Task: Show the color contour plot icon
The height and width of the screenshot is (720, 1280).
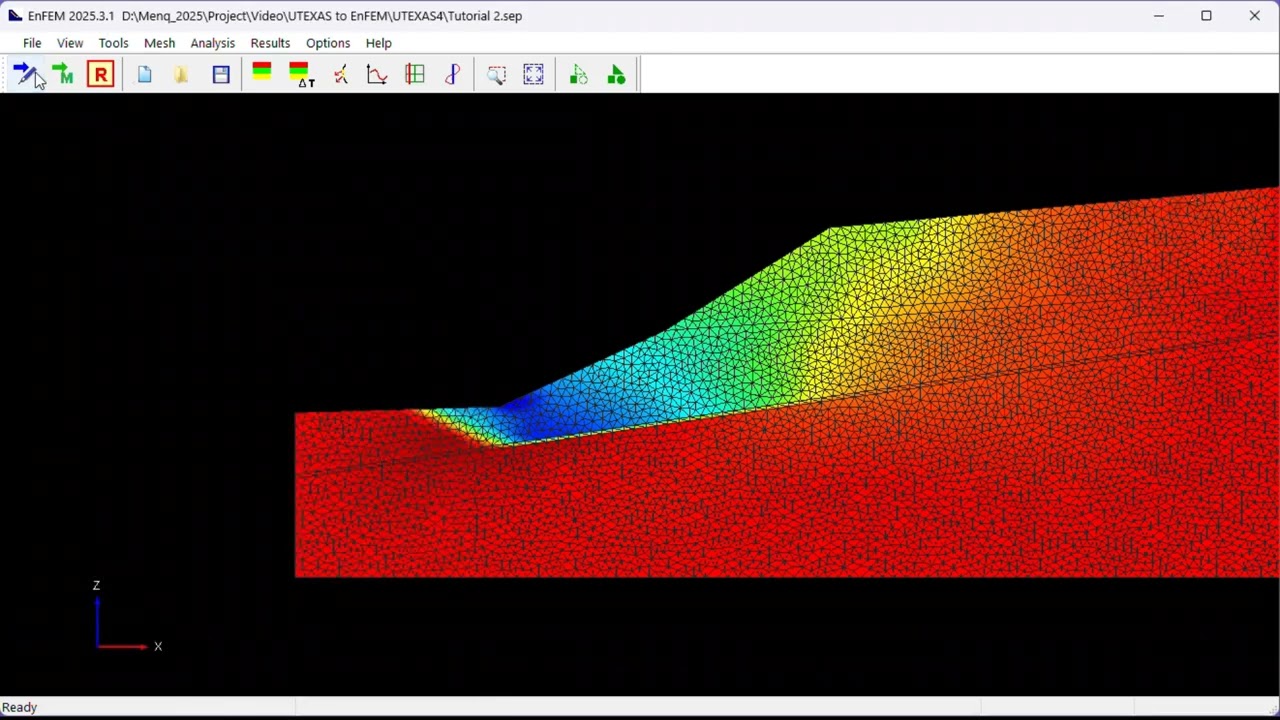Action: [262, 73]
